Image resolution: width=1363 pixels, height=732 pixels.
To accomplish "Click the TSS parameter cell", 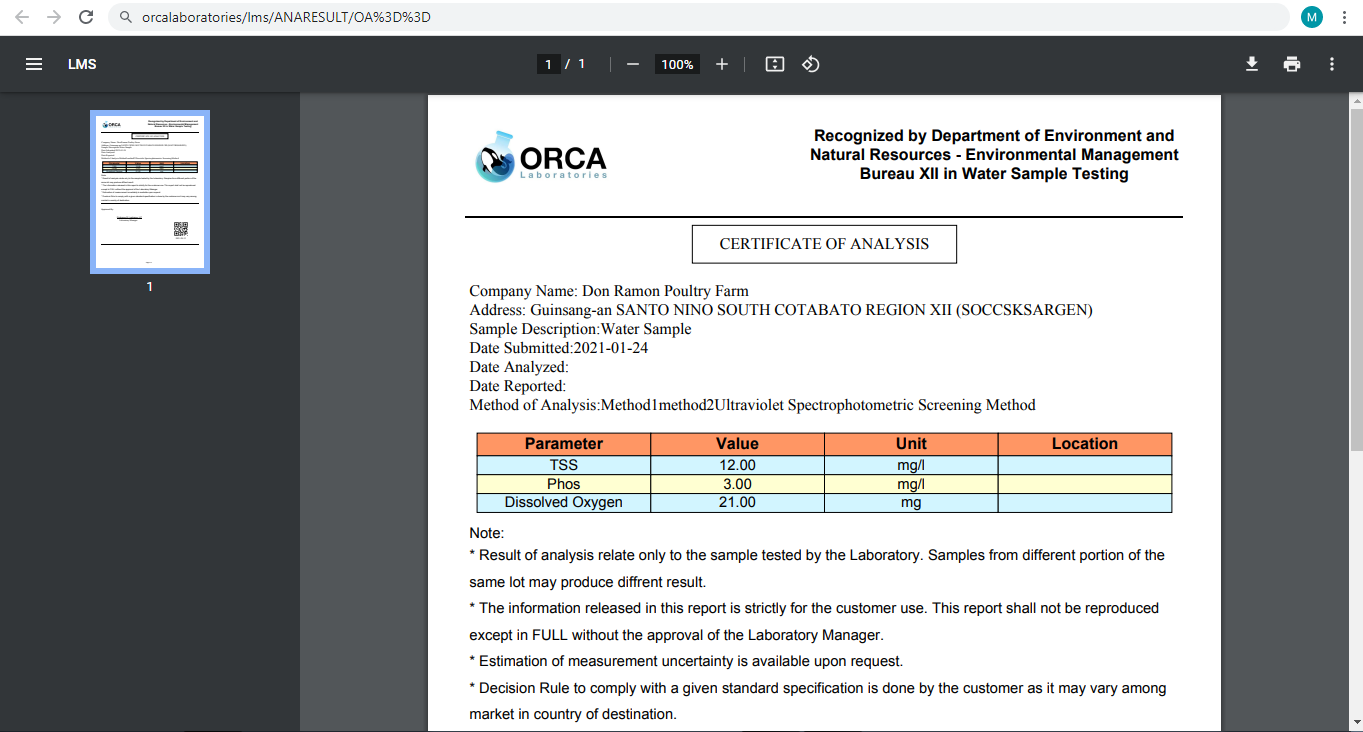I will [x=564, y=465].
